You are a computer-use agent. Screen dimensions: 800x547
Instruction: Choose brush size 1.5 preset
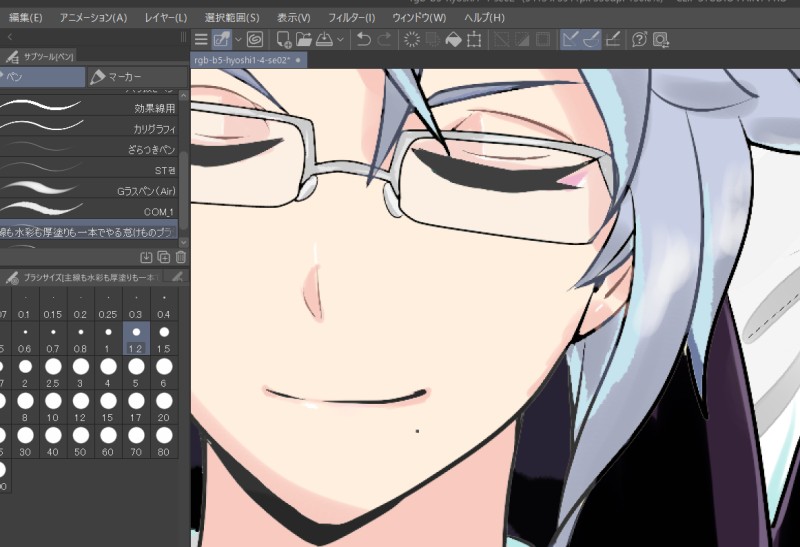tap(164, 339)
